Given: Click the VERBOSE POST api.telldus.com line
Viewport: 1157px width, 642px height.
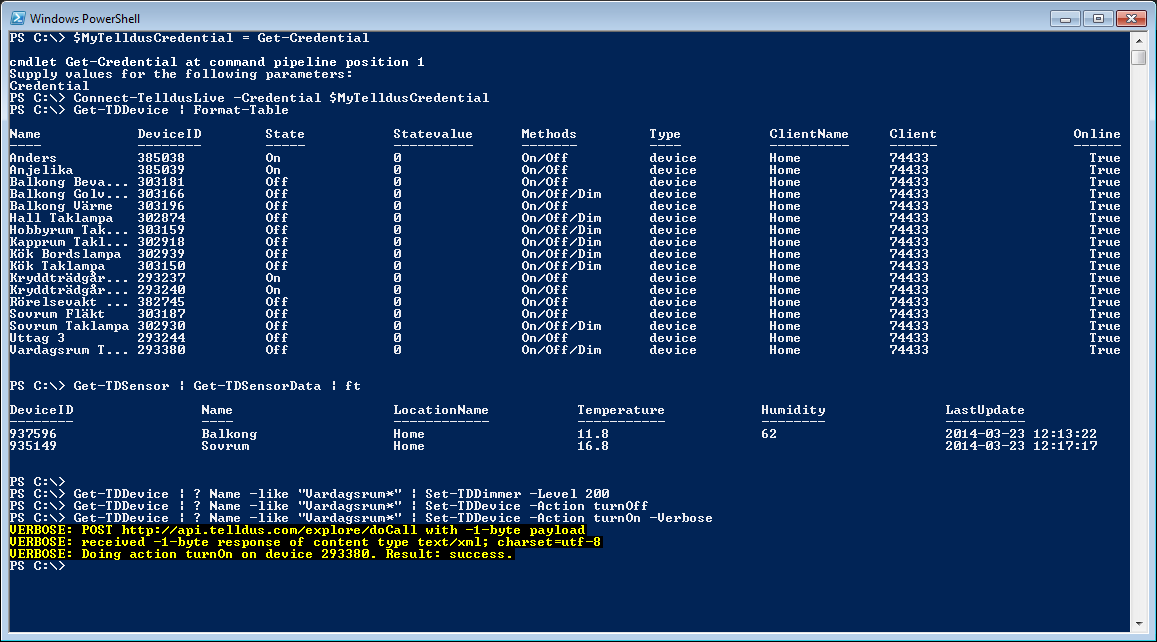Looking at the screenshot, I should click(x=297, y=530).
